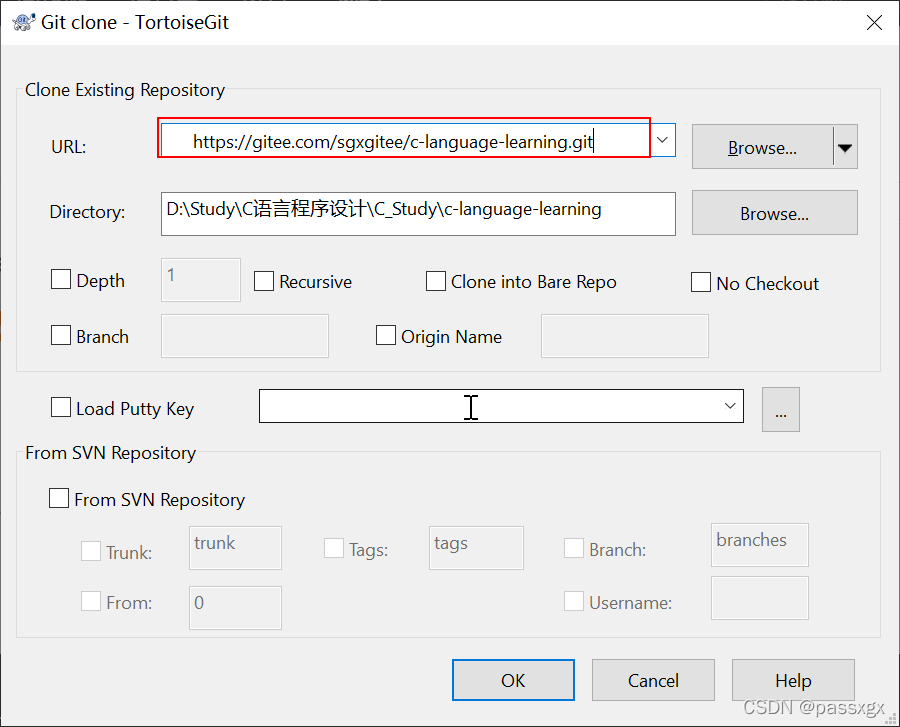The width and height of the screenshot is (900, 727).
Task: Click the ellipsis button beside Putty Key field
Action: point(781,409)
